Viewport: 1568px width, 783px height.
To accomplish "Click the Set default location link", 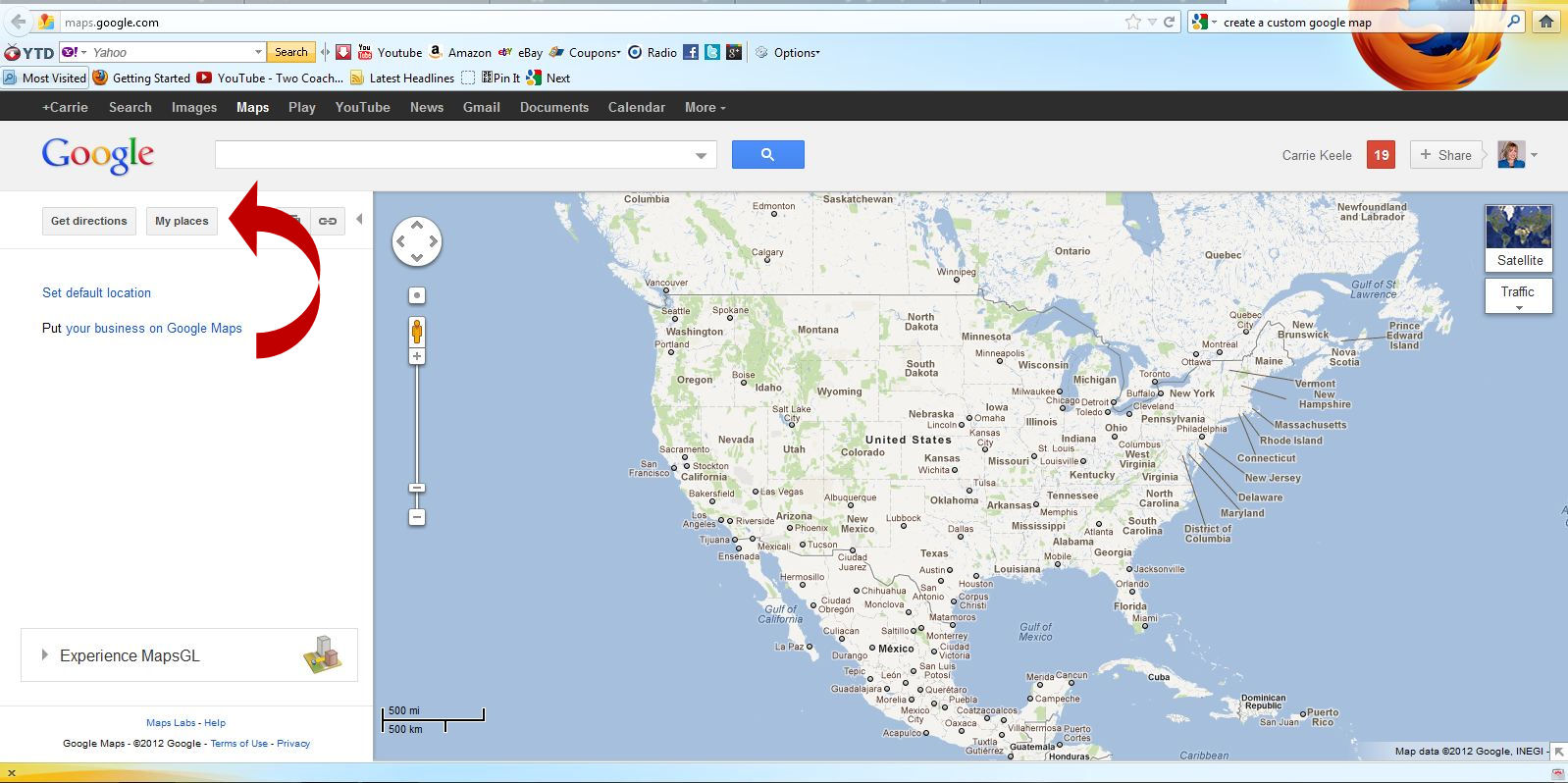I will coord(96,292).
